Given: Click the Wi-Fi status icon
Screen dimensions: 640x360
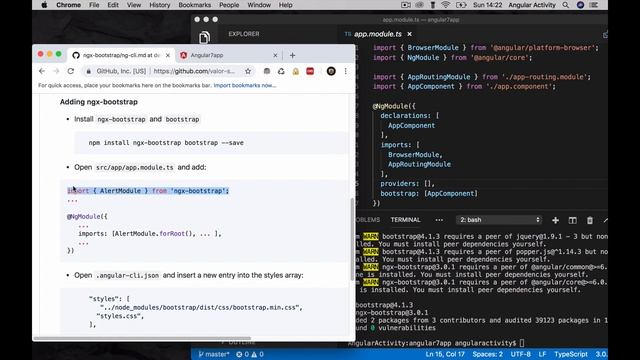Looking at the screenshot, I should 446,5.
